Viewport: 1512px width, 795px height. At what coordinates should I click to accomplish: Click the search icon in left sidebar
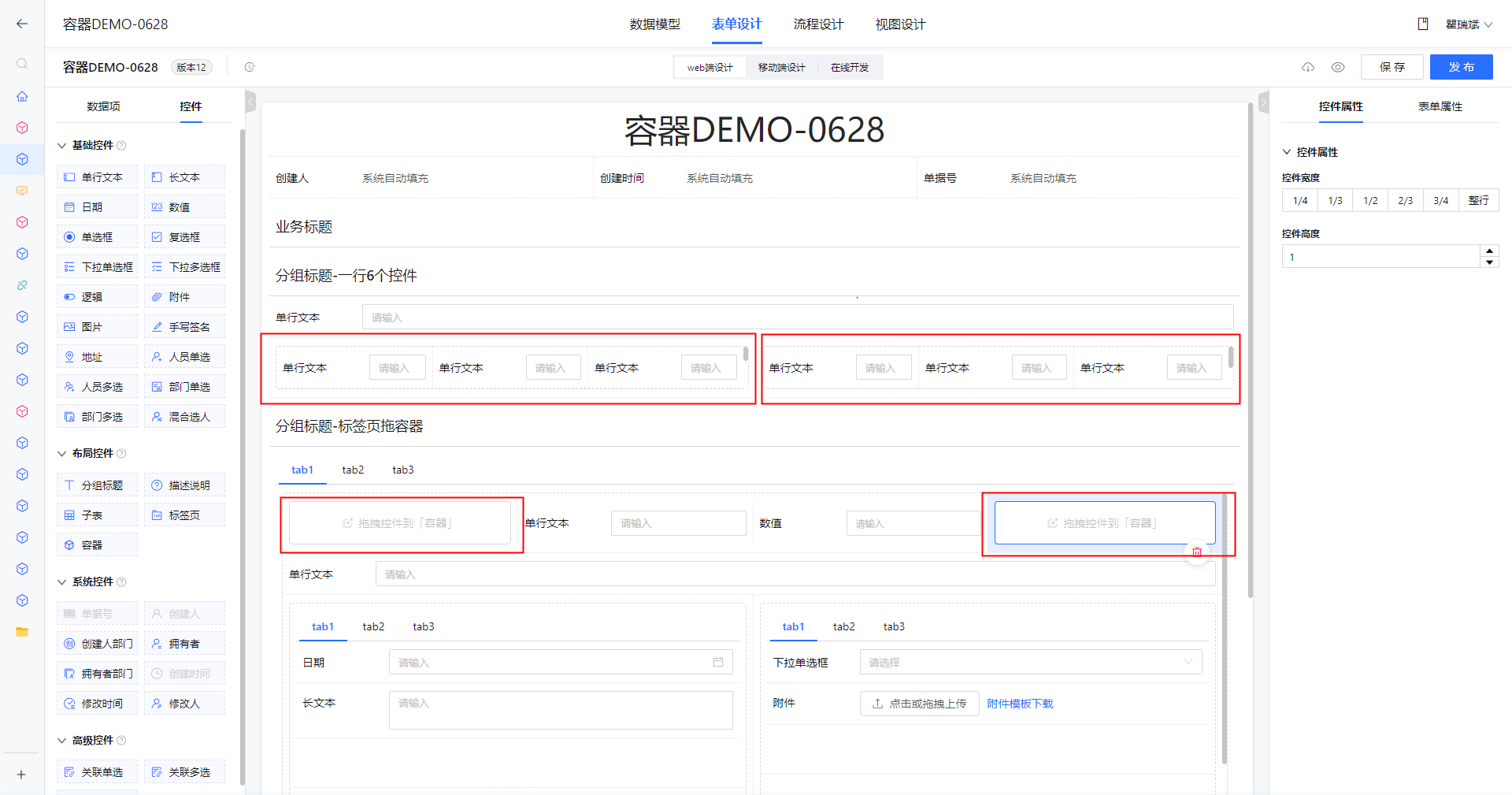(x=22, y=64)
